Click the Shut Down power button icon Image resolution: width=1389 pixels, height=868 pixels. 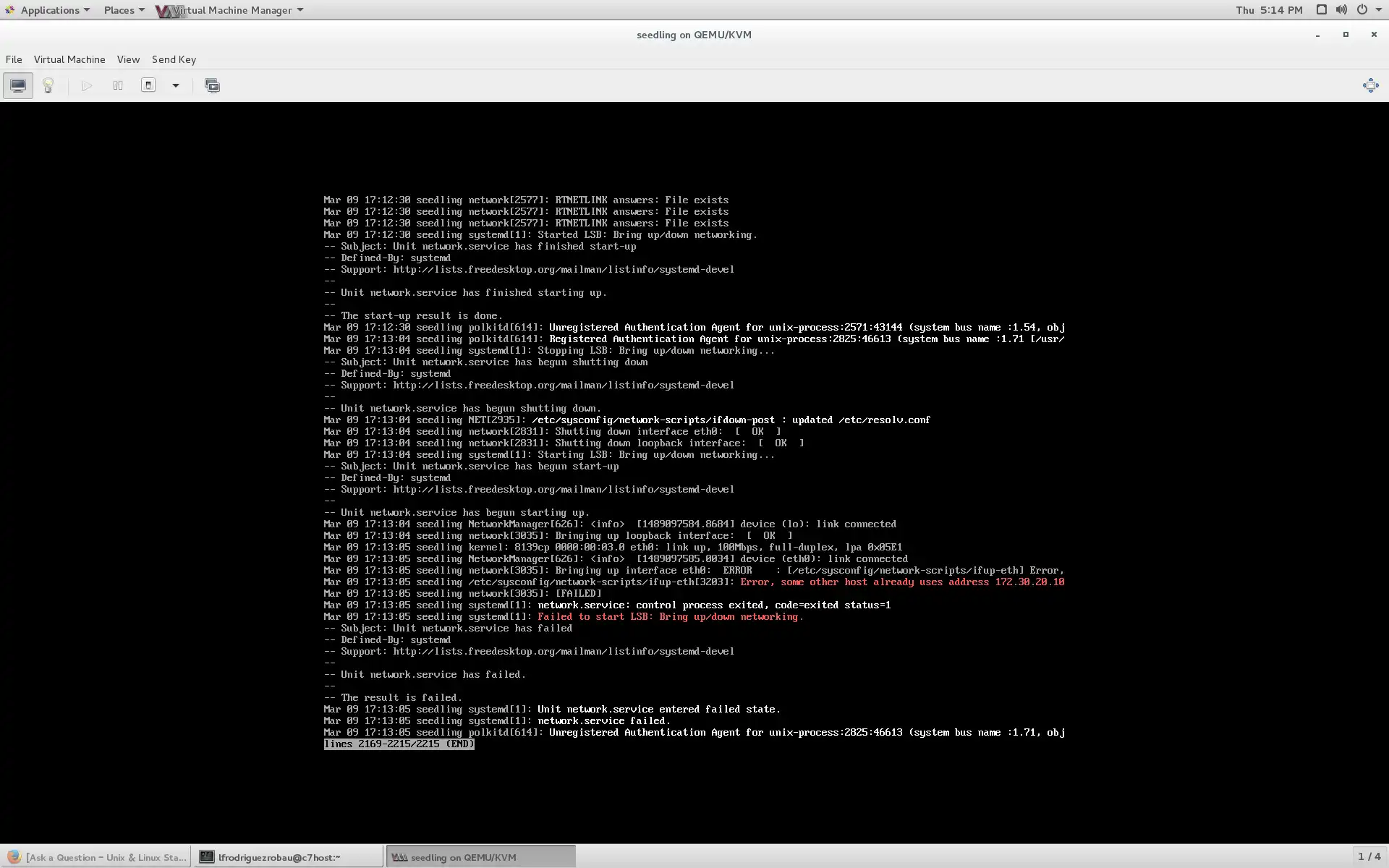pyautogui.click(x=148, y=85)
